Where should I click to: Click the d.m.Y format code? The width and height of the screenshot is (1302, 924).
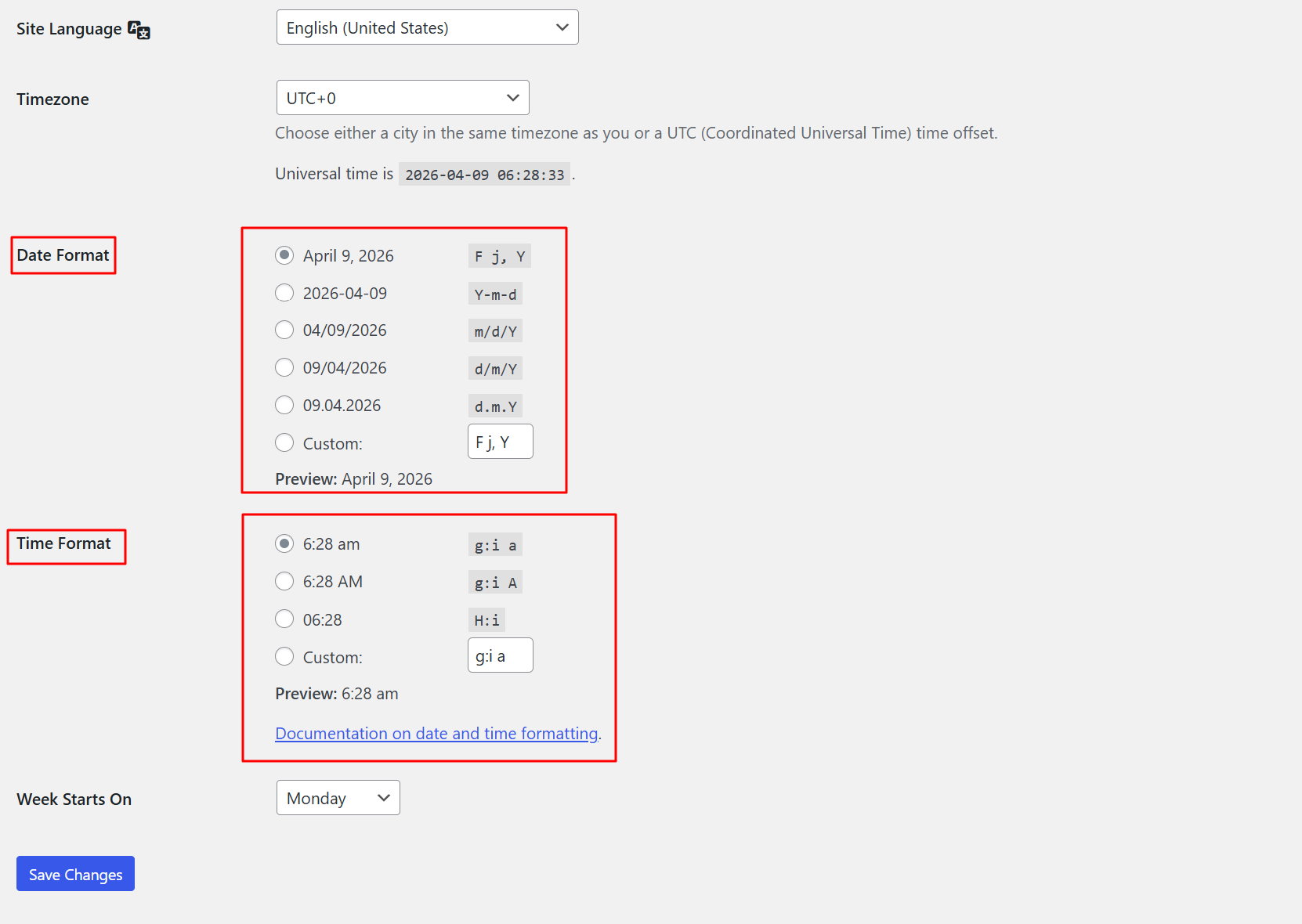click(x=495, y=406)
